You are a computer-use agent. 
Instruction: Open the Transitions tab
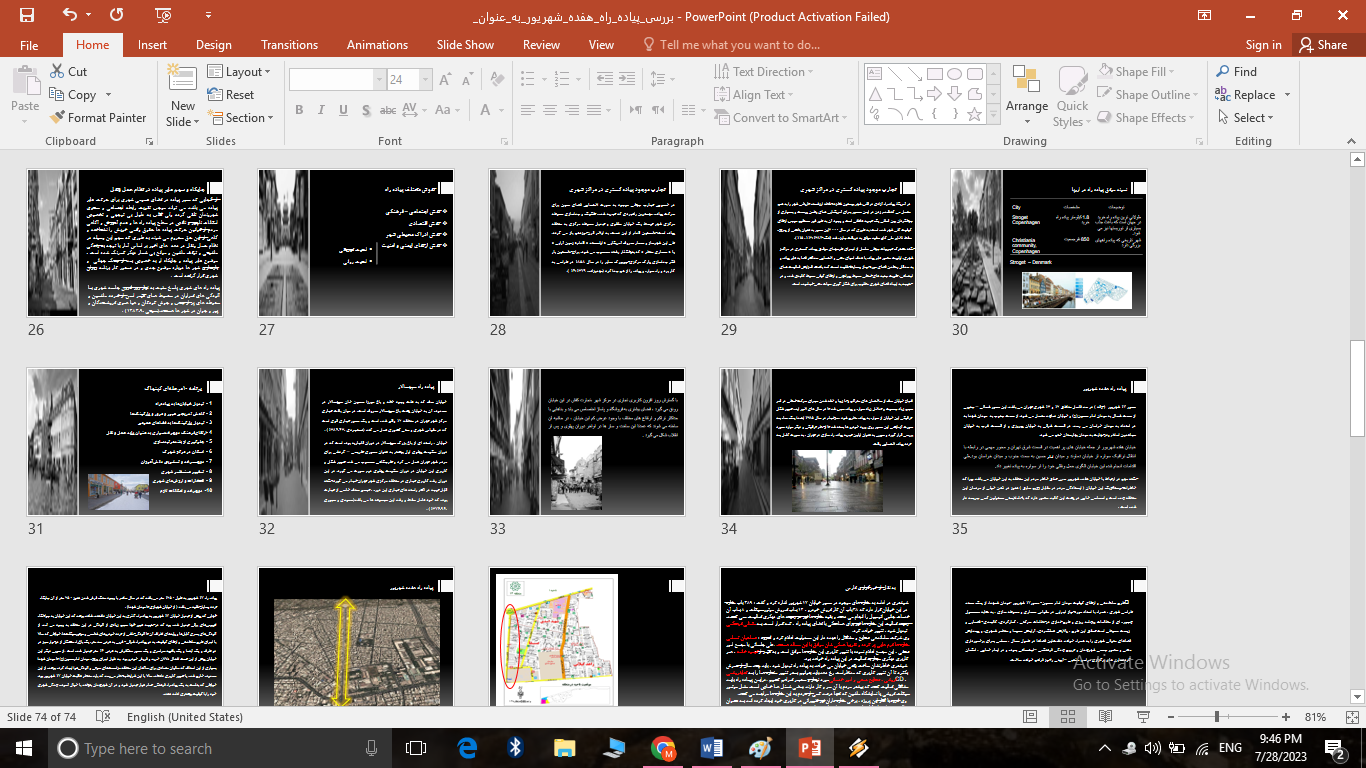(x=289, y=45)
